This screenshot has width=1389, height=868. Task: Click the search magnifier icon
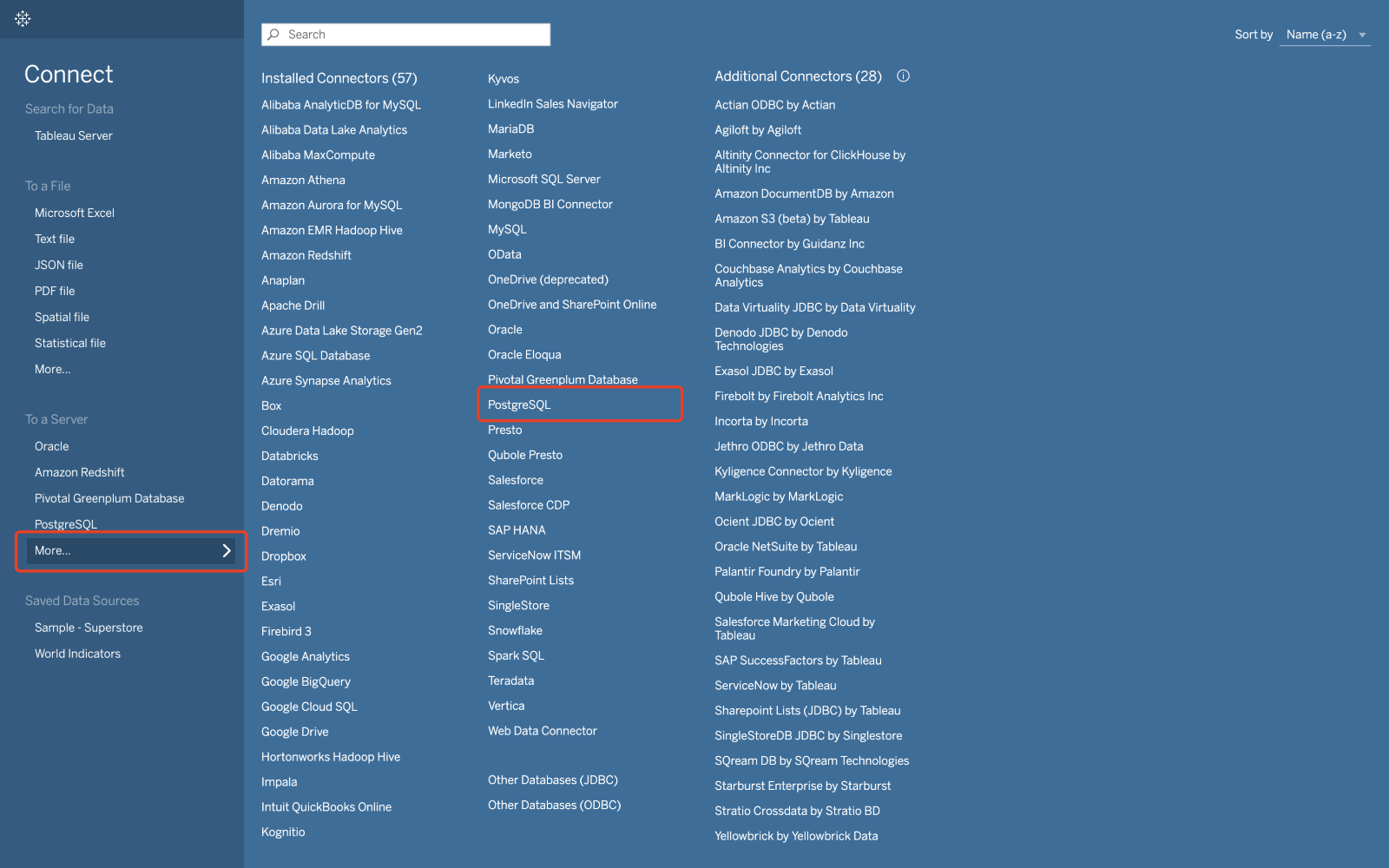273,35
